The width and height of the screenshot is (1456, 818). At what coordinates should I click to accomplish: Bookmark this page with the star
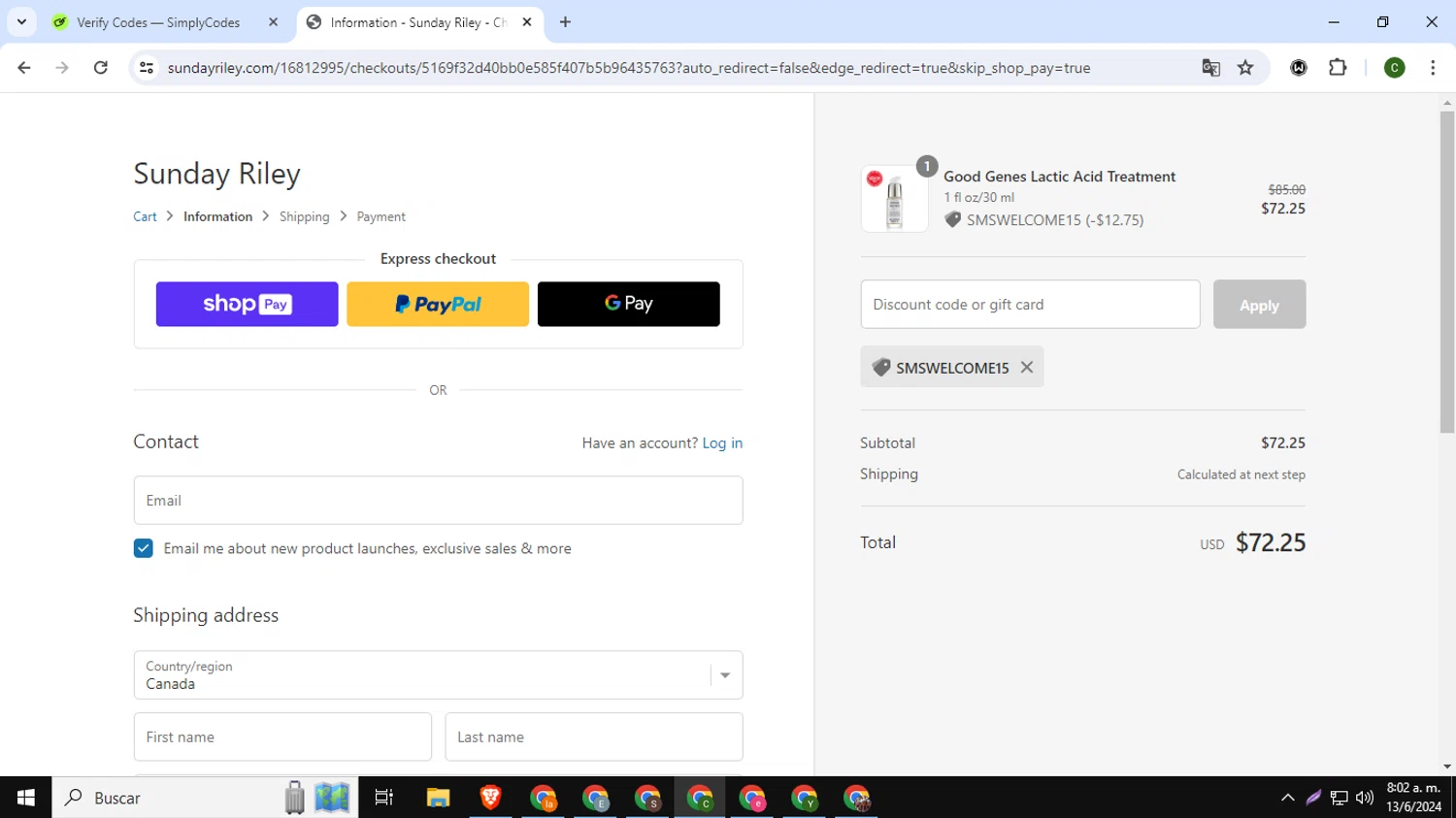(1245, 68)
